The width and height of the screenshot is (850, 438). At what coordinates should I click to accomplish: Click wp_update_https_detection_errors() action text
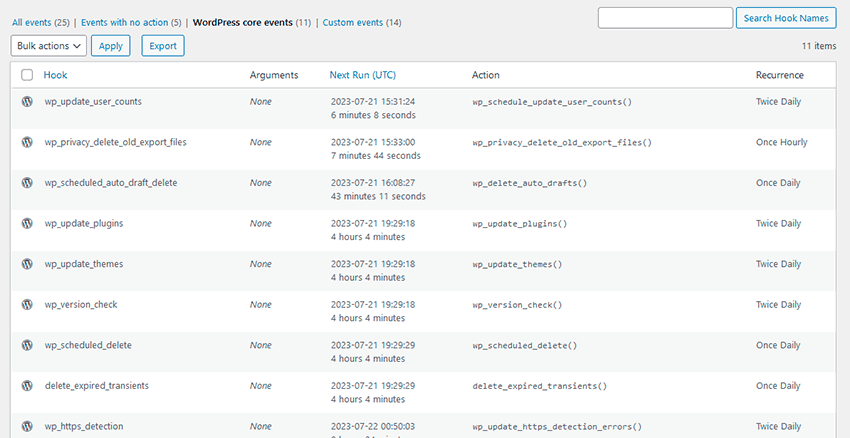pyautogui.click(x=557, y=427)
